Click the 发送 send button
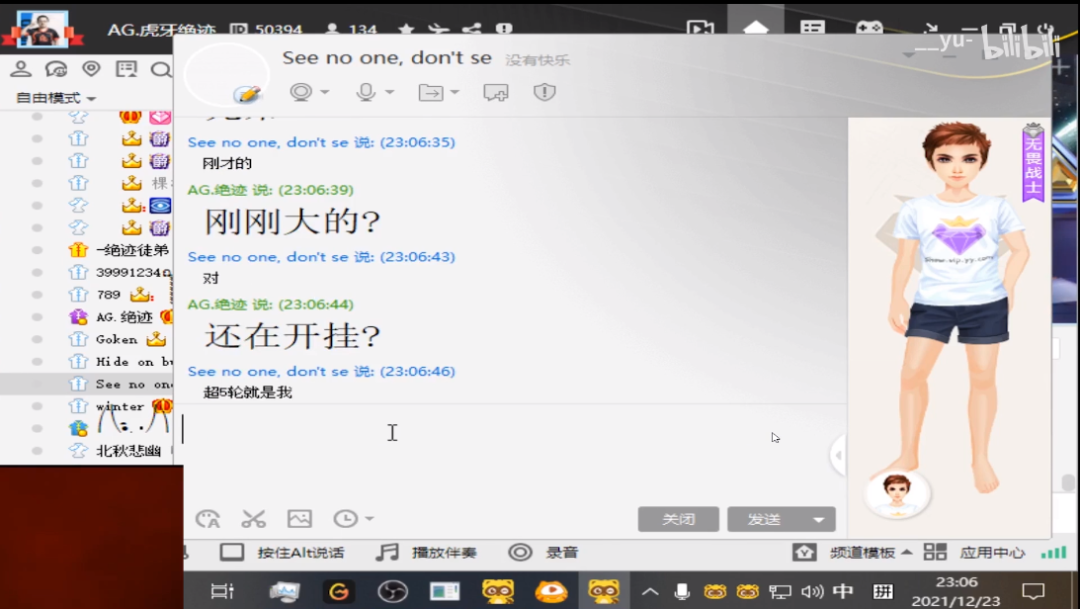The image size is (1080, 609). point(765,519)
